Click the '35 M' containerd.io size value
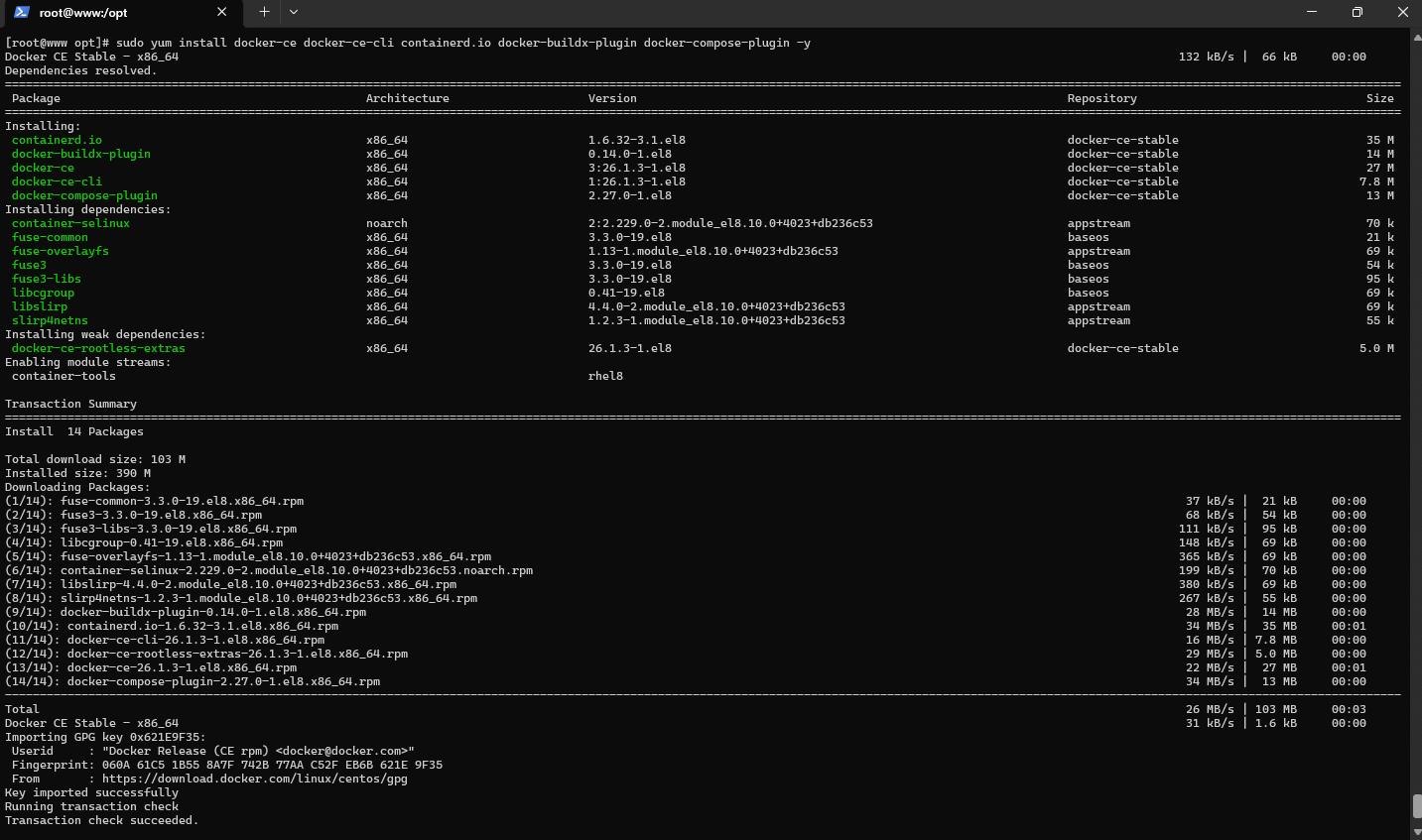1422x840 pixels. 1379,140
